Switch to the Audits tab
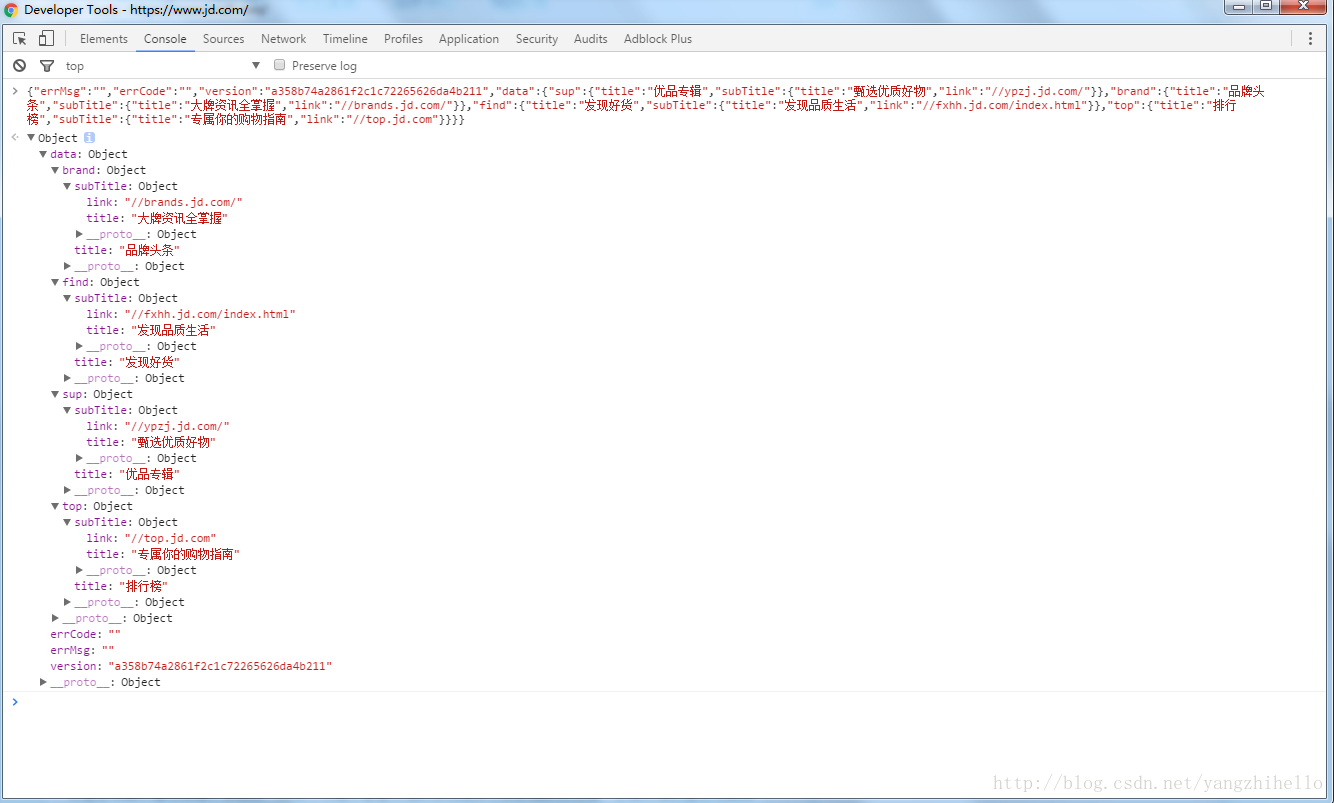 click(590, 39)
